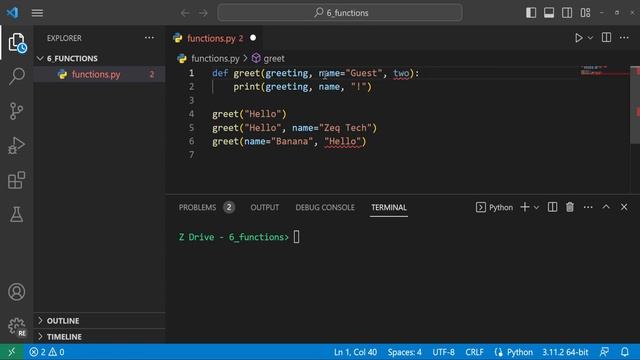The image size is (640, 360).
Task: Click the terminal prompt input area
Action: coord(297,237)
